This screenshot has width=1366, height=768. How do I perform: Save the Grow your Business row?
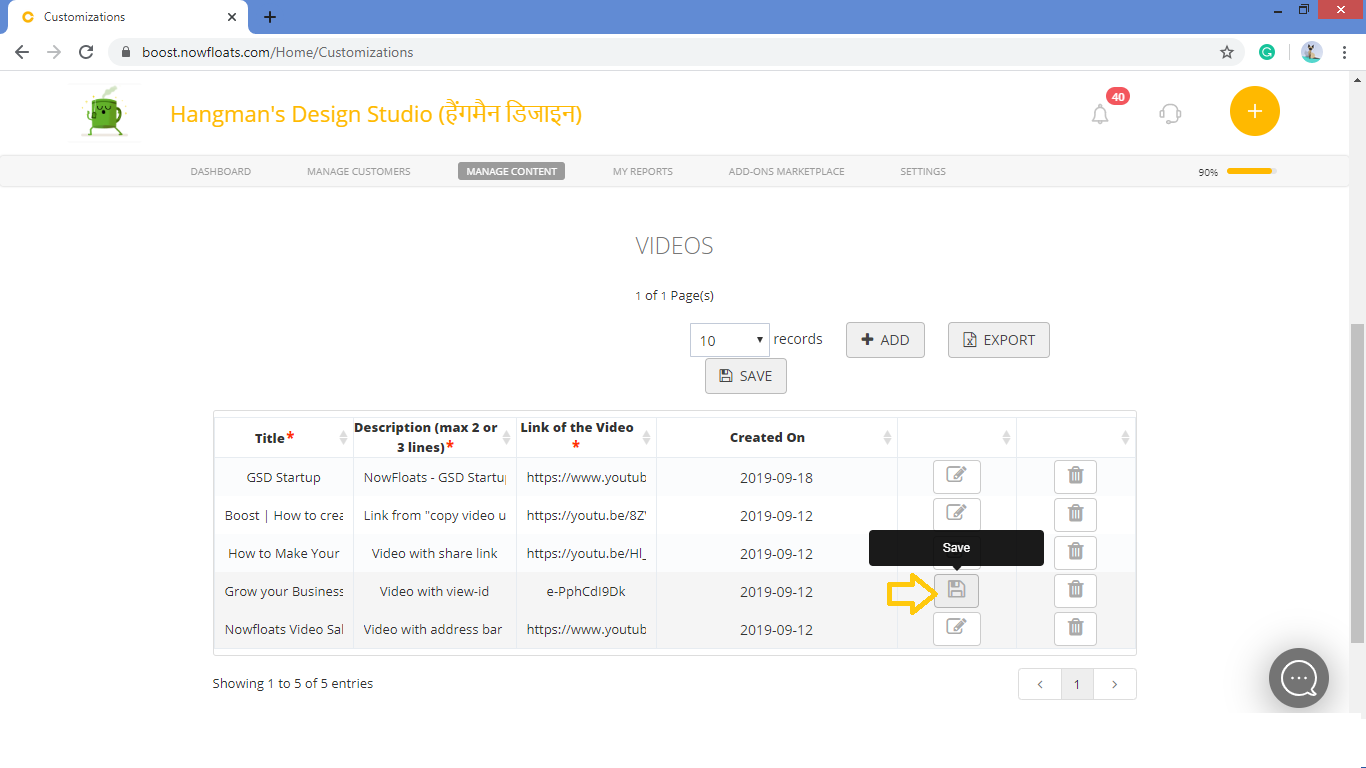(957, 591)
